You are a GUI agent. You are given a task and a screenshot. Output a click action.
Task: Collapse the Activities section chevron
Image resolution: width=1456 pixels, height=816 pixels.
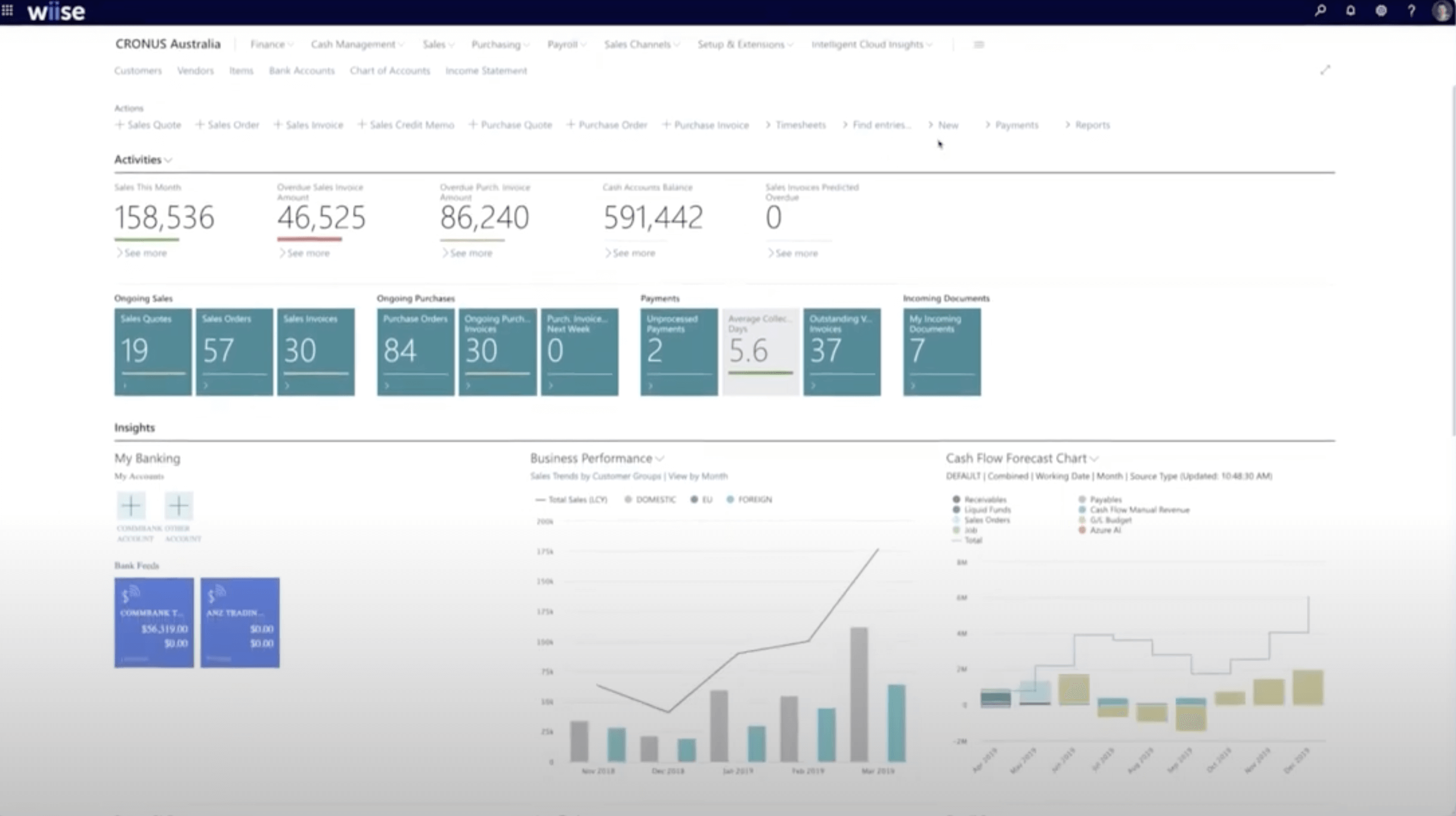click(169, 160)
